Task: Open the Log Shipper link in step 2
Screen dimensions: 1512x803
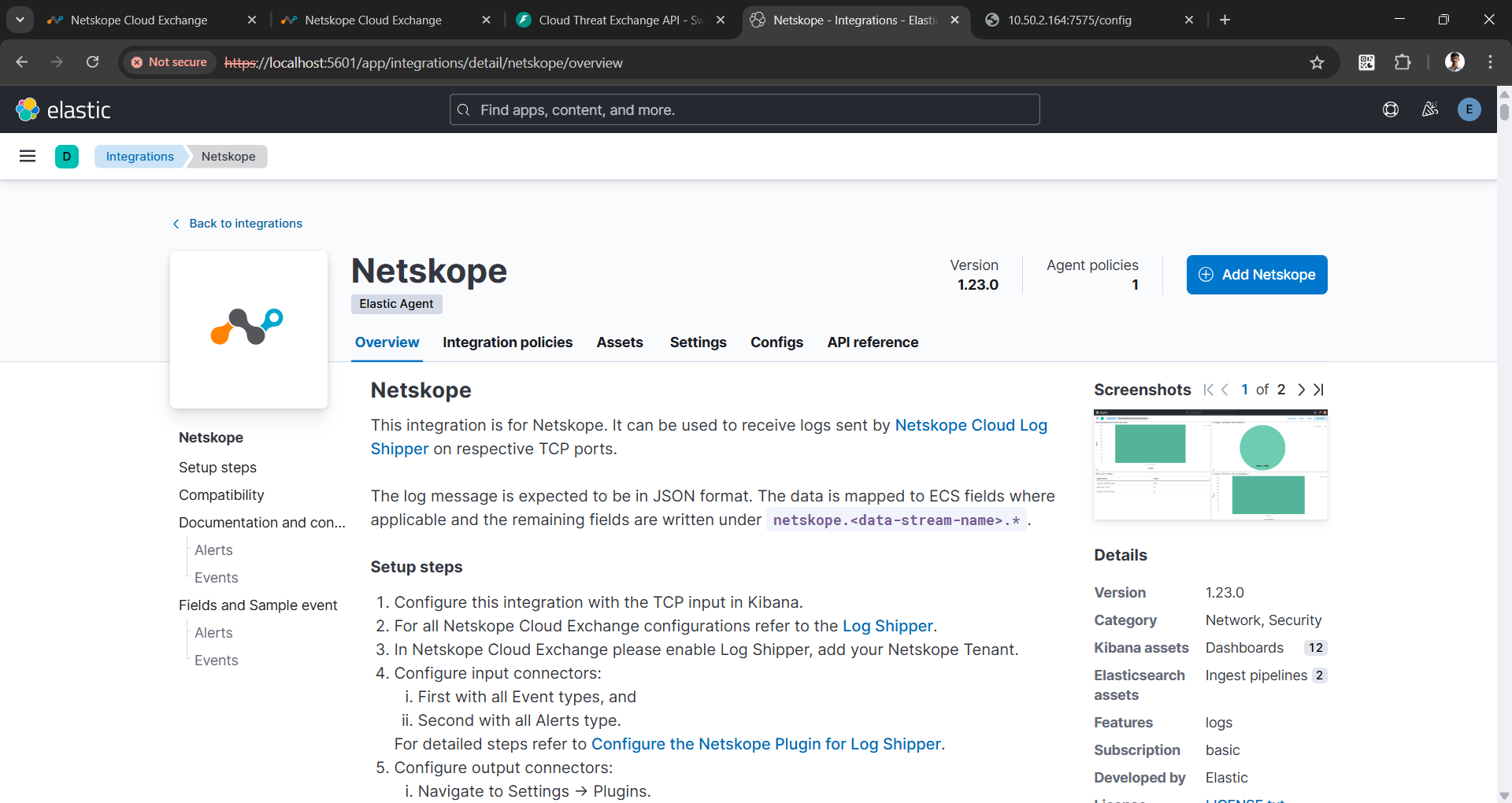Action: (888, 626)
